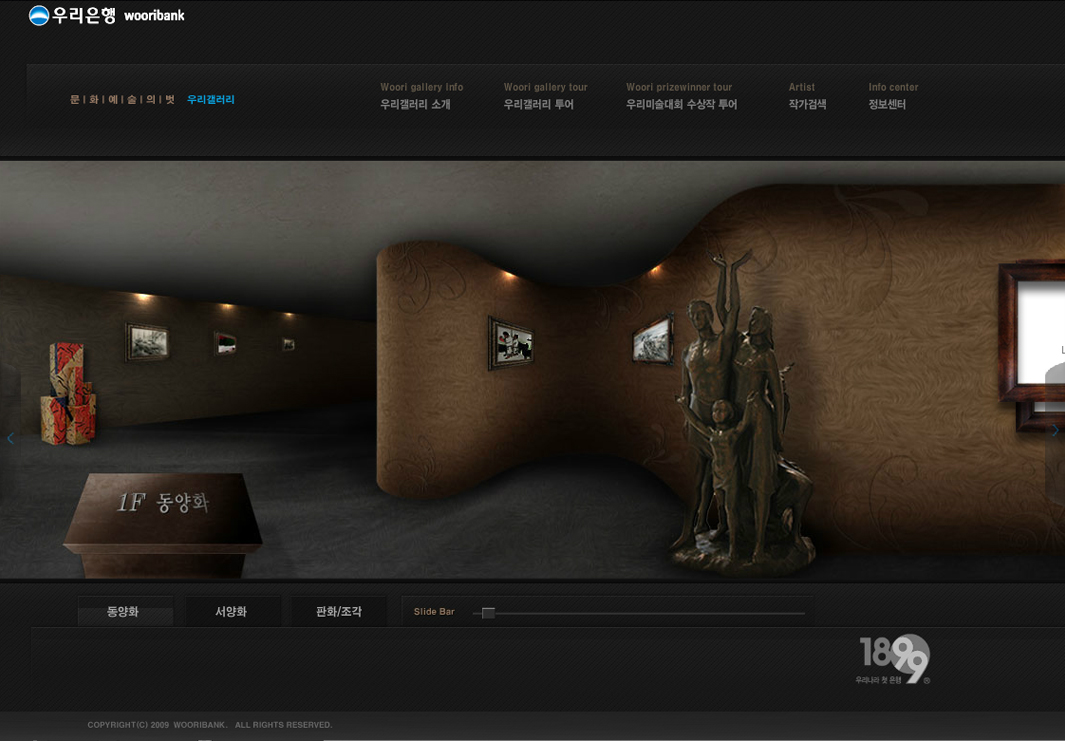Open the 정보센터 info center menu
Screen dimensions: 1065x741
coord(887,104)
